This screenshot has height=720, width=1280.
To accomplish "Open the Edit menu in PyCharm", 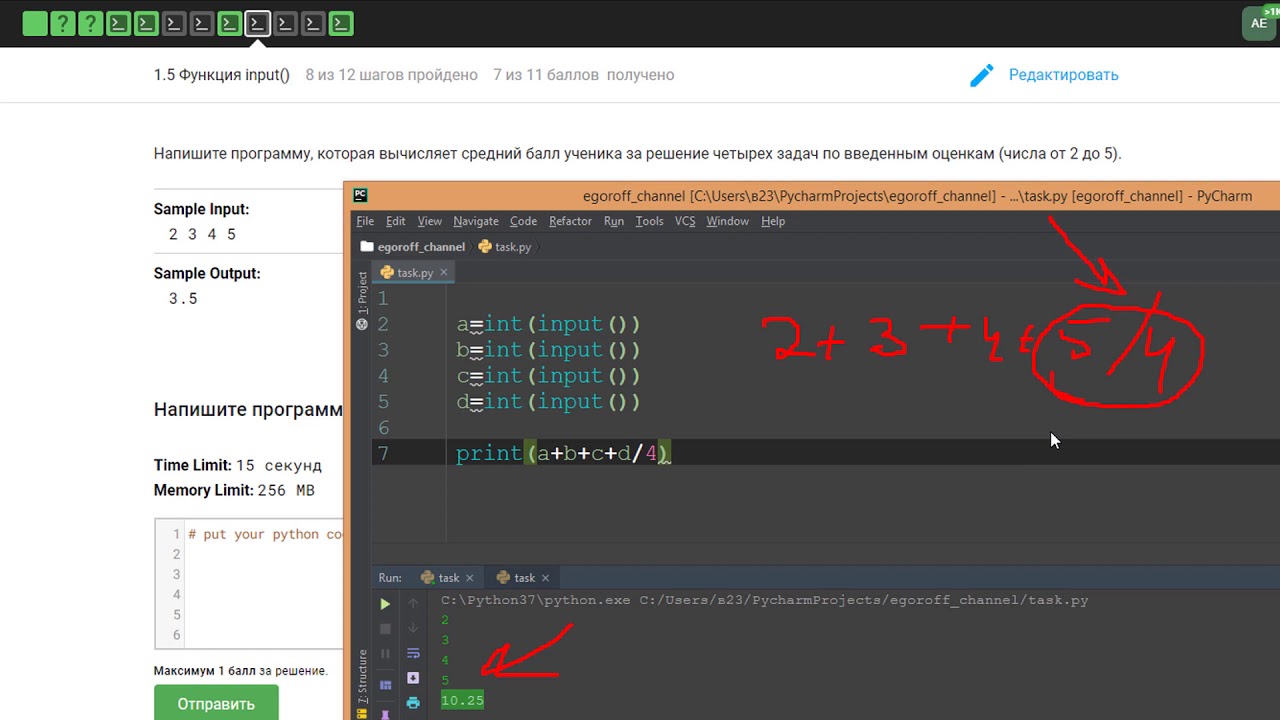I will pos(396,221).
